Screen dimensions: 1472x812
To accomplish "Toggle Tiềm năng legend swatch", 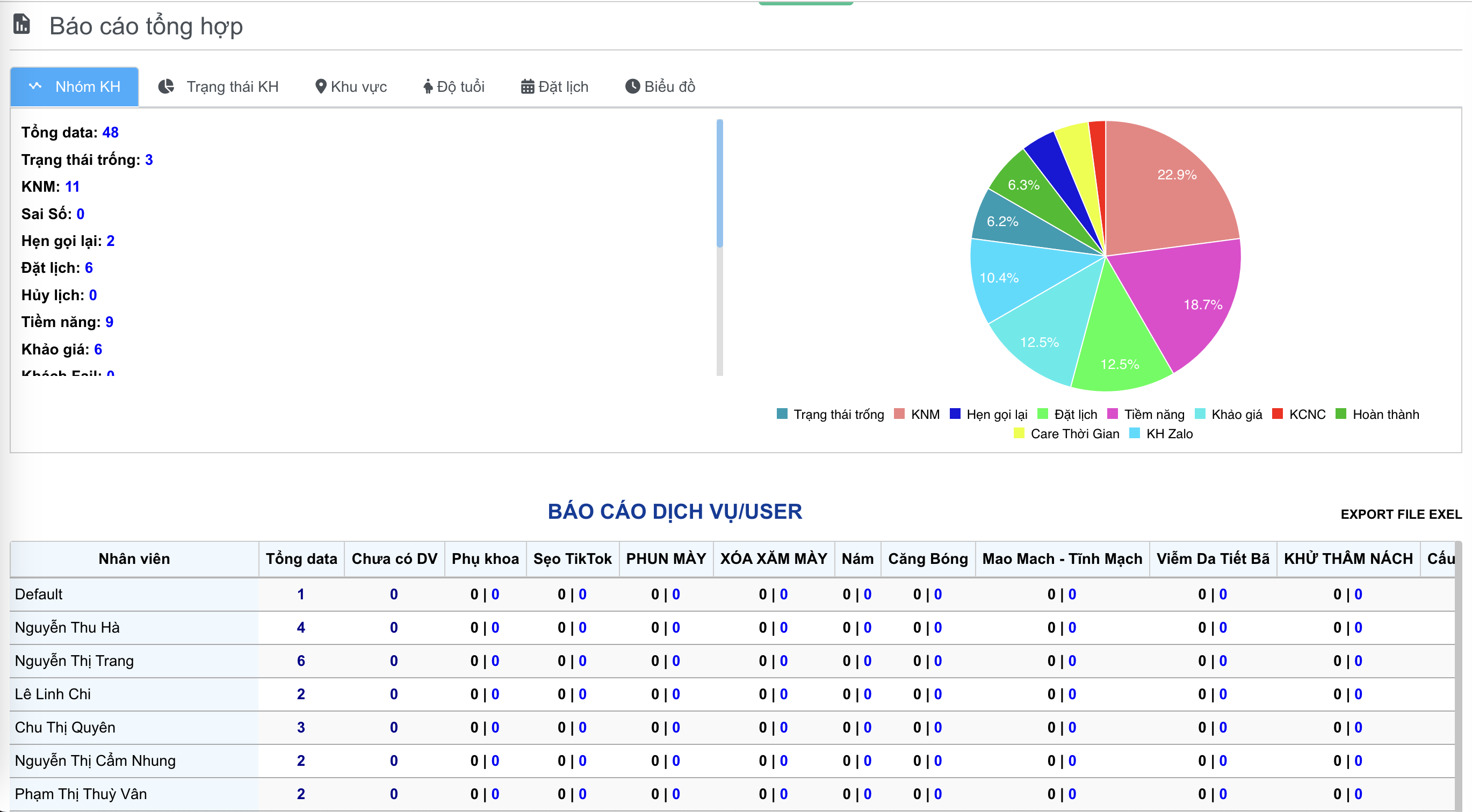I will coord(1113,414).
